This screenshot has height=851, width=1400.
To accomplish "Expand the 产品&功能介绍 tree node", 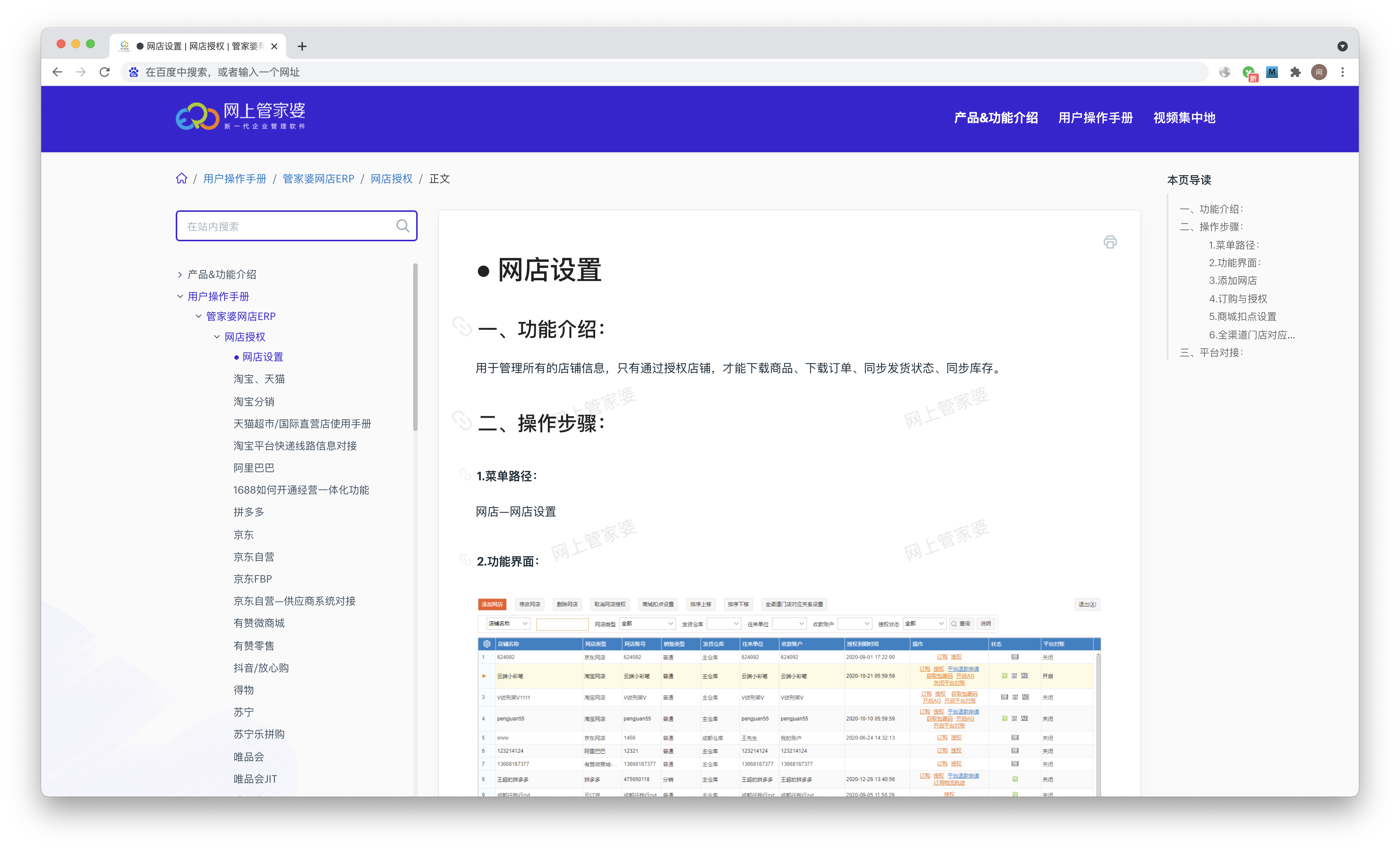I will click(180, 275).
